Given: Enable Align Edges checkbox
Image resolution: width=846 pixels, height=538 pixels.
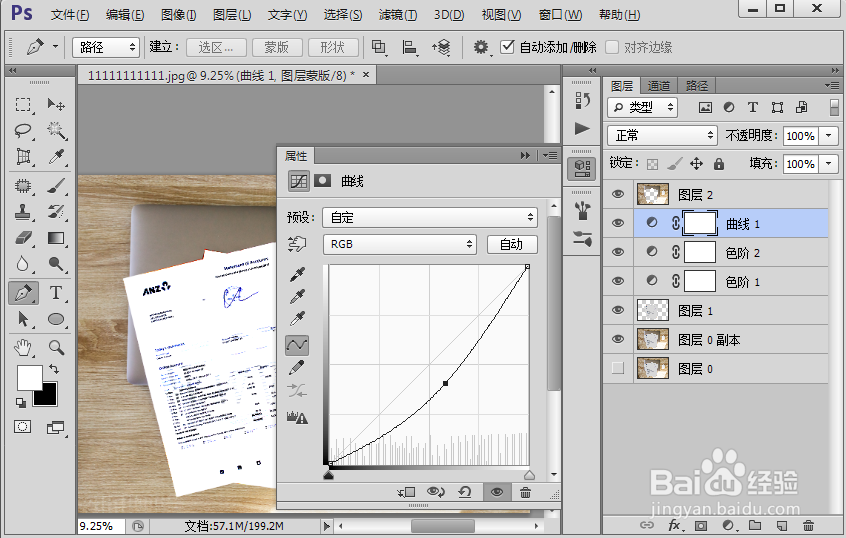Looking at the screenshot, I should point(612,47).
